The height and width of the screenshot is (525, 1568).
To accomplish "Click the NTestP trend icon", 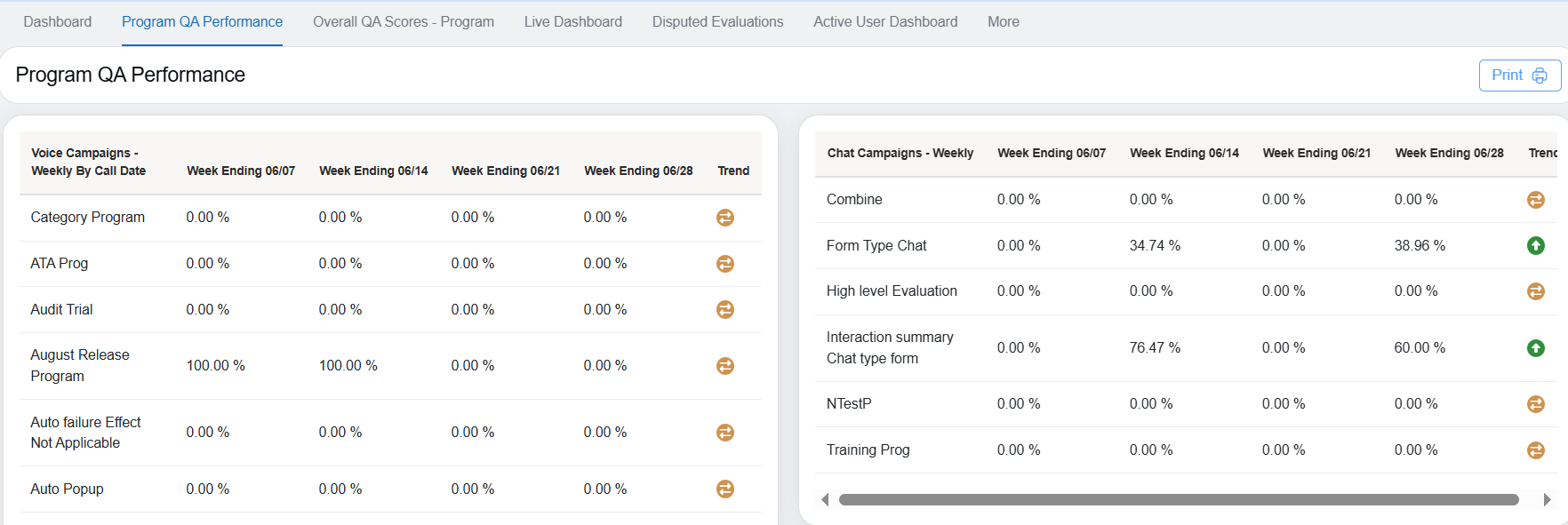I will coord(1535,404).
